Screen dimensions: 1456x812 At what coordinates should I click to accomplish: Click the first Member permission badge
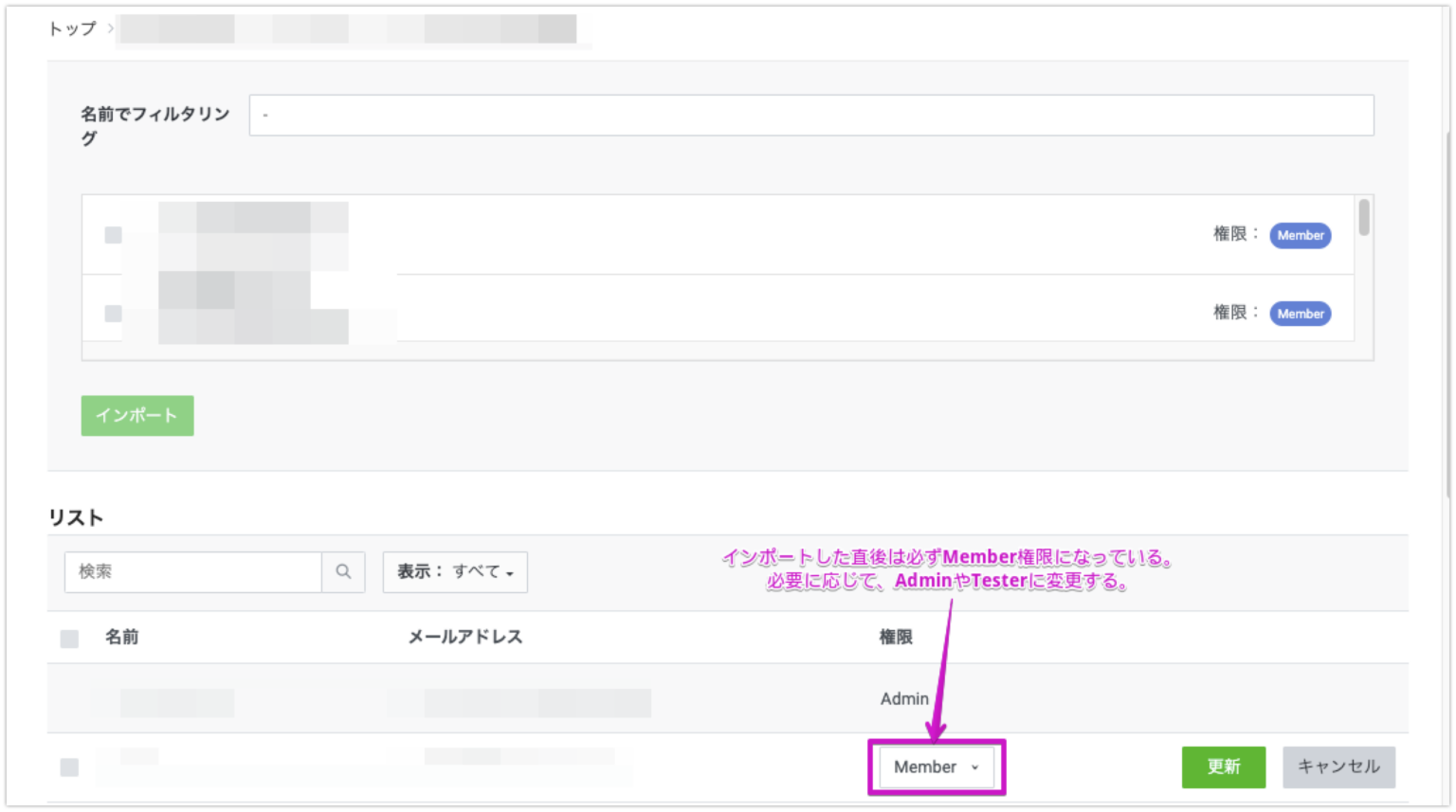click(1300, 235)
